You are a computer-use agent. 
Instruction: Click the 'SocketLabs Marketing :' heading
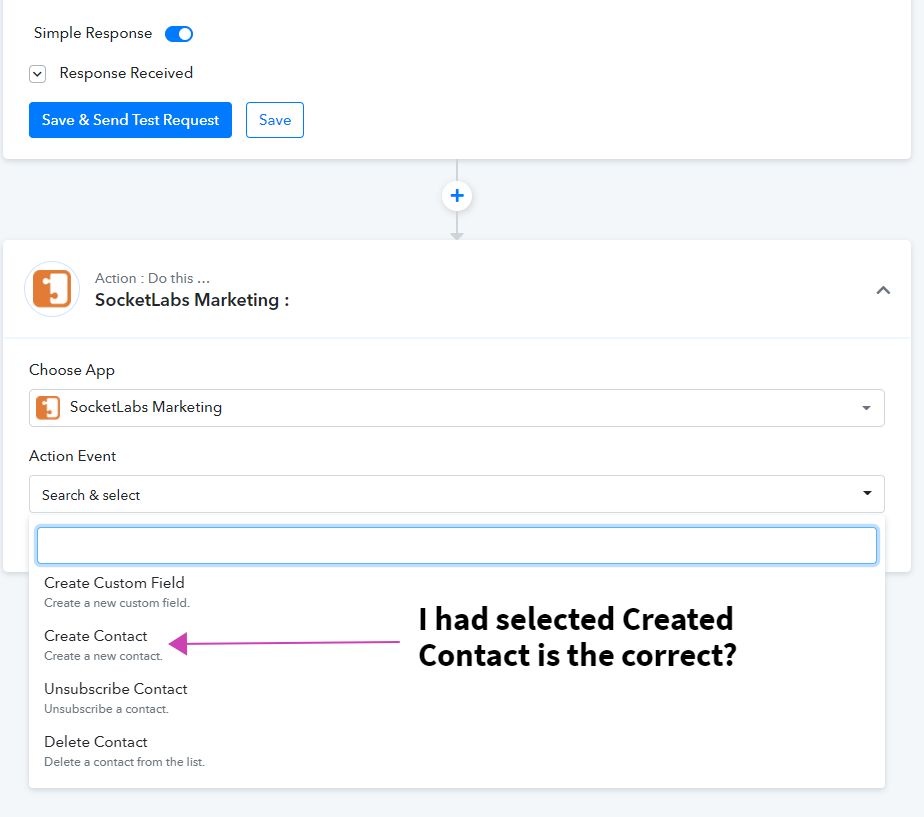coord(192,300)
